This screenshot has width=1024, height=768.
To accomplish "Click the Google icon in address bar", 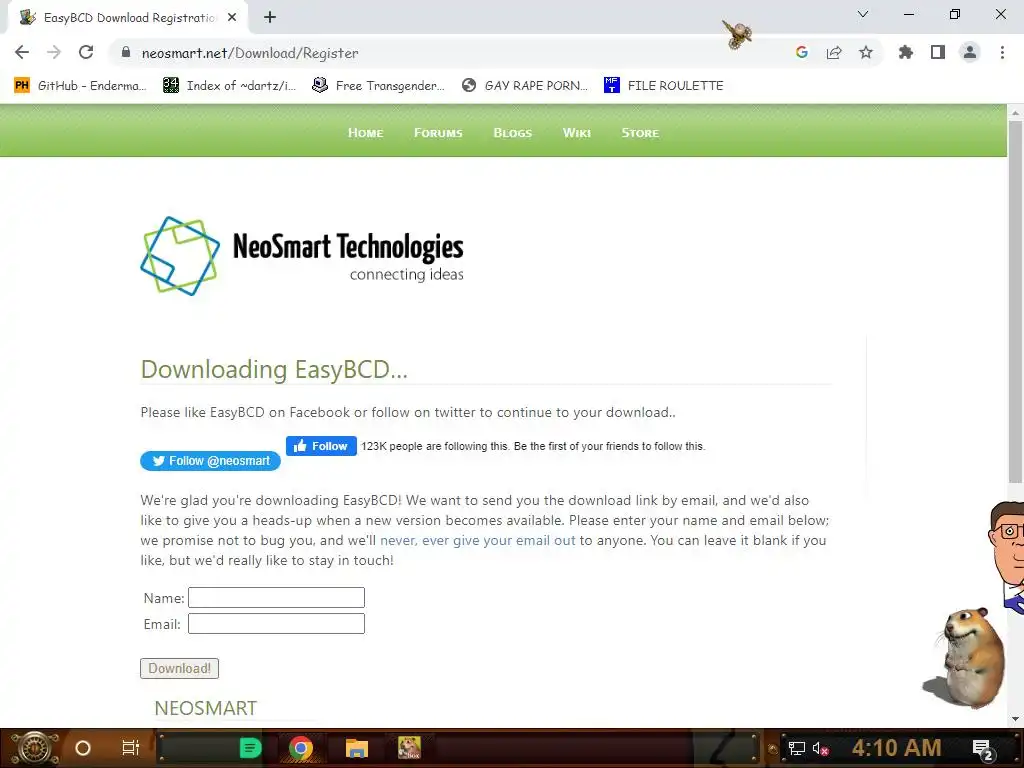I will coord(802,52).
